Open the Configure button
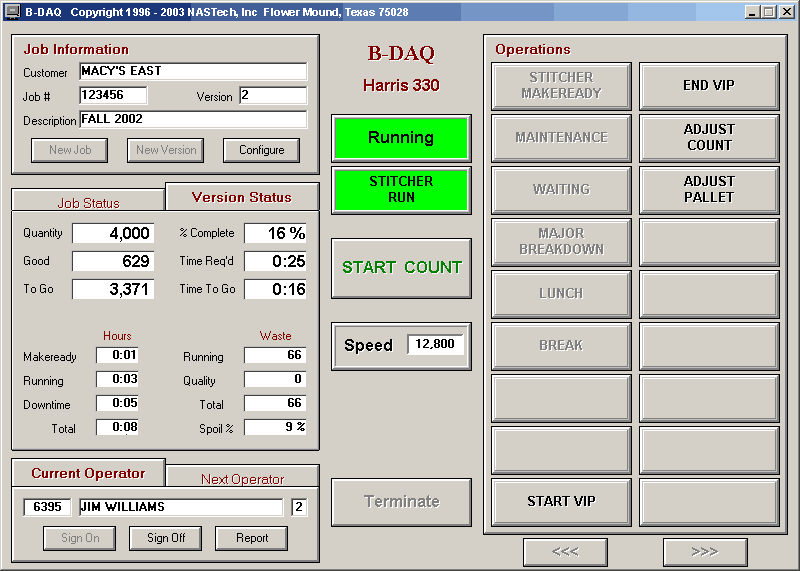 click(x=261, y=150)
